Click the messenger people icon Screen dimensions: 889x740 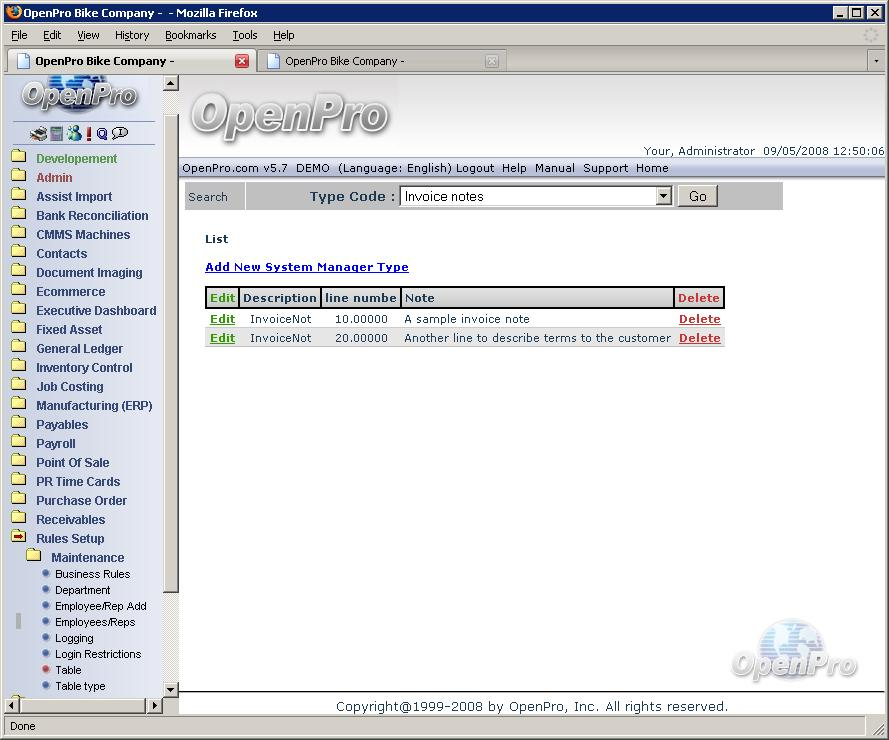pyautogui.click(x=74, y=133)
